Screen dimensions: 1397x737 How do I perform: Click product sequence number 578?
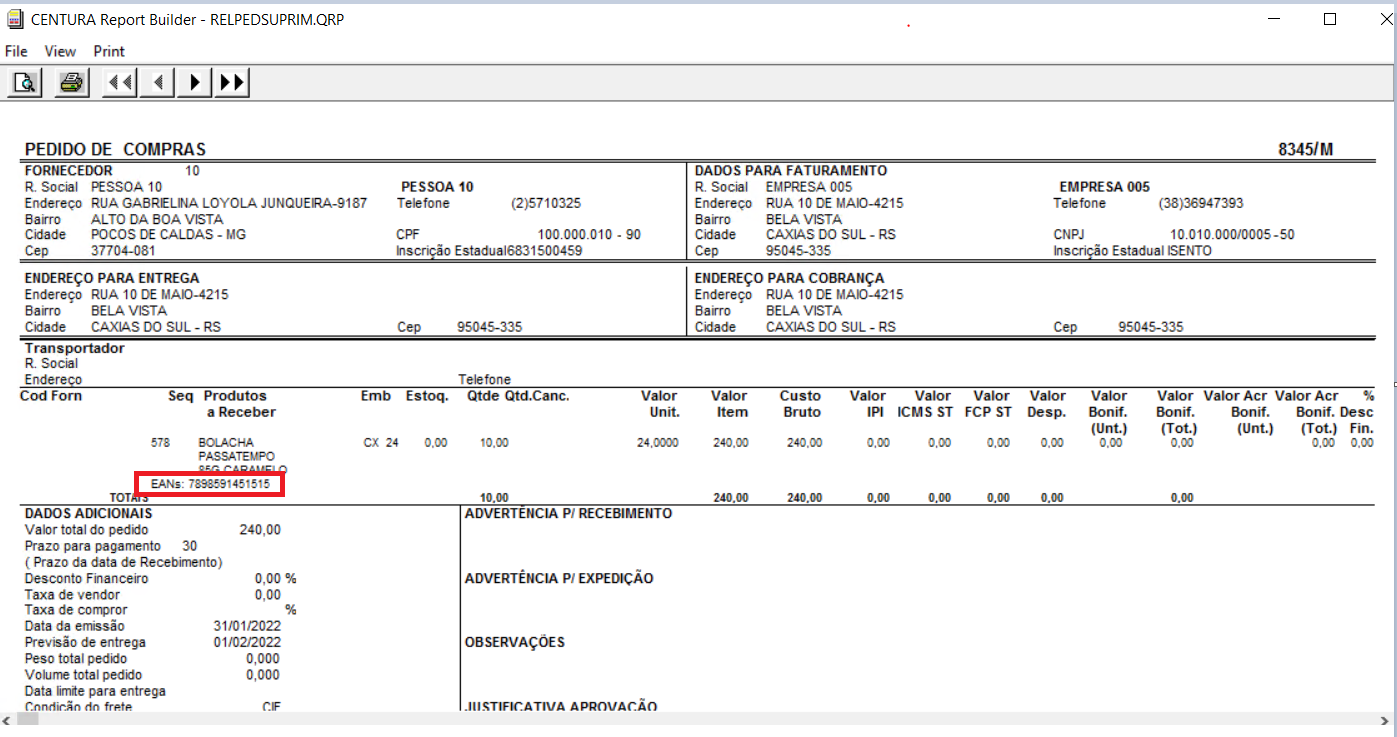(x=160, y=442)
